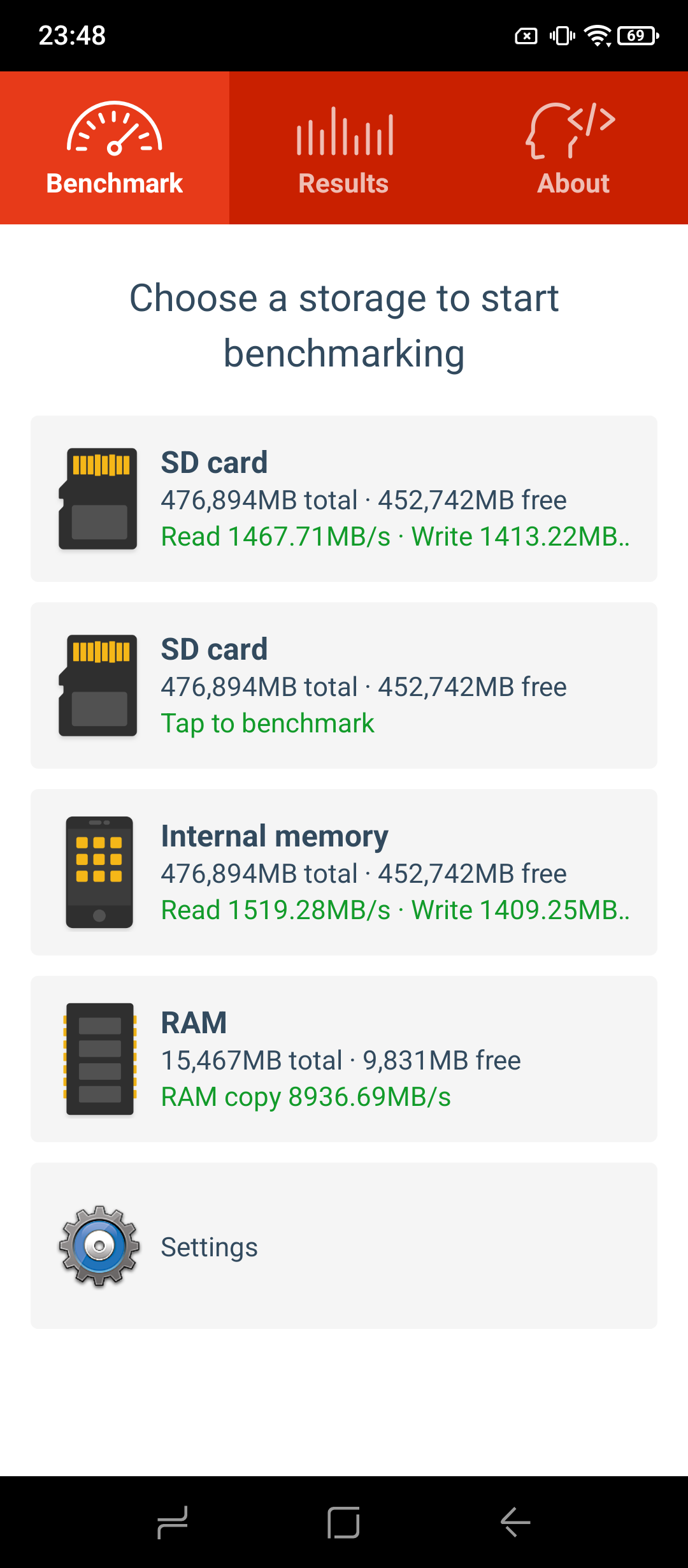Tap the Benchmark speedometer icon
Screen dimensions: 688x1568
115,129
